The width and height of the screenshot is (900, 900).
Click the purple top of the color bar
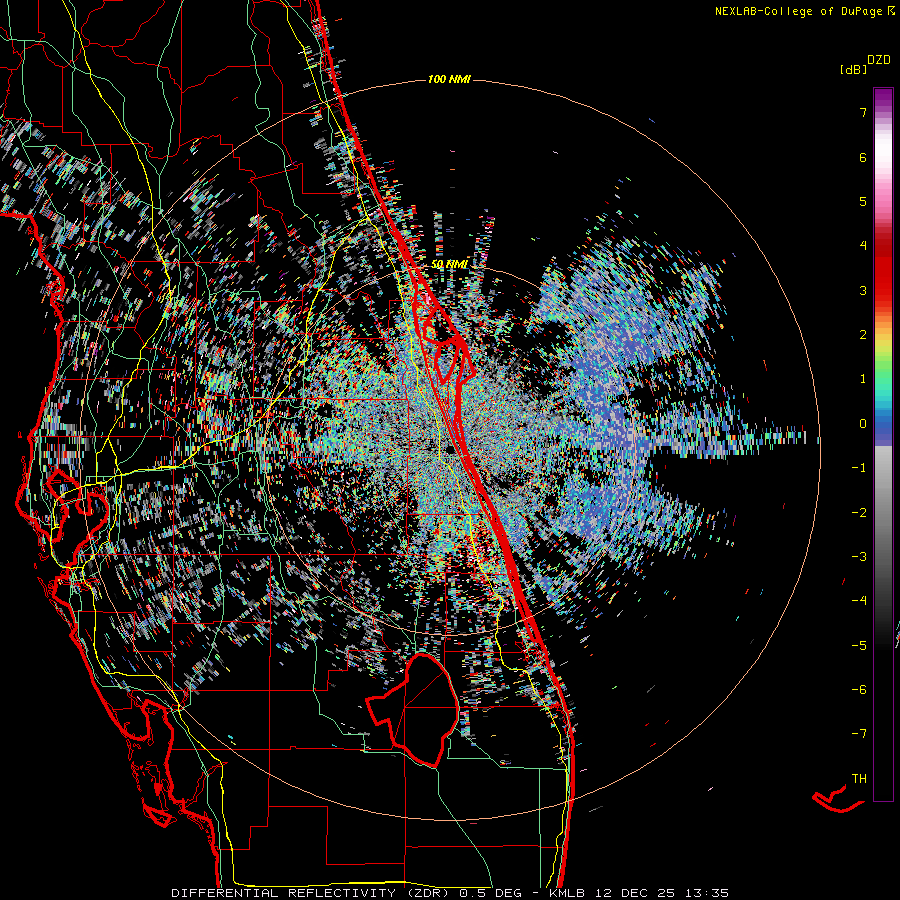pos(883,98)
